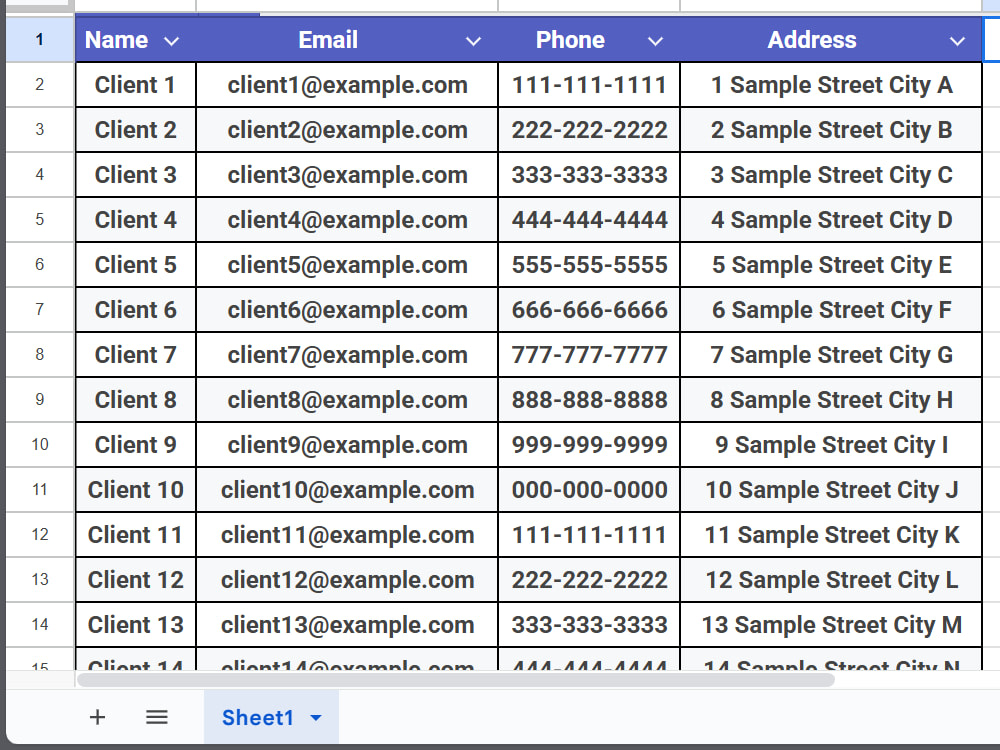Viewport: 1000px width, 750px height.
Task: Select phone cell 888-888-8888
Action: (589, 399)
